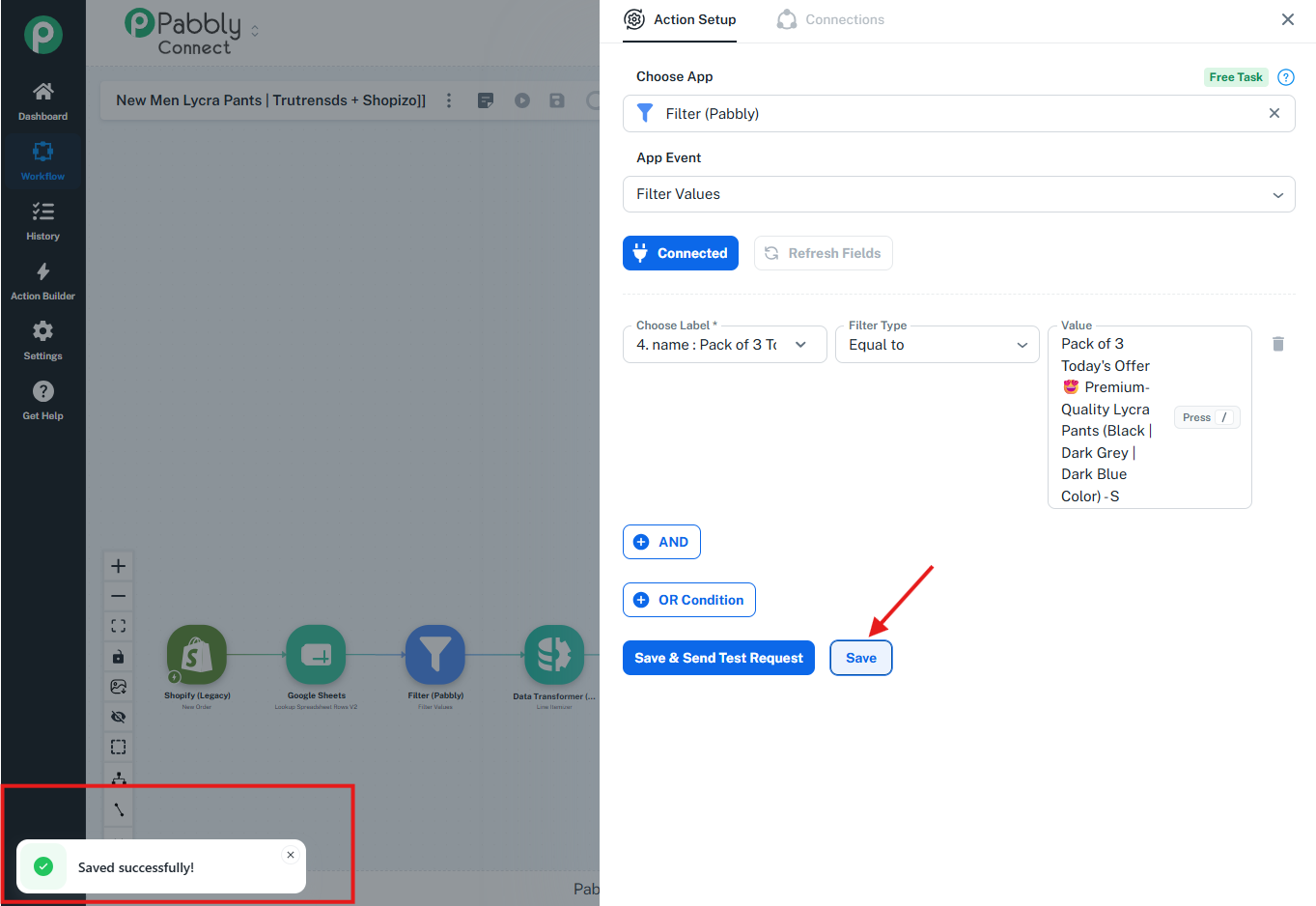Fit the workflow to view
Viewport: 1316px width, 906px height.
click(119, 626)
